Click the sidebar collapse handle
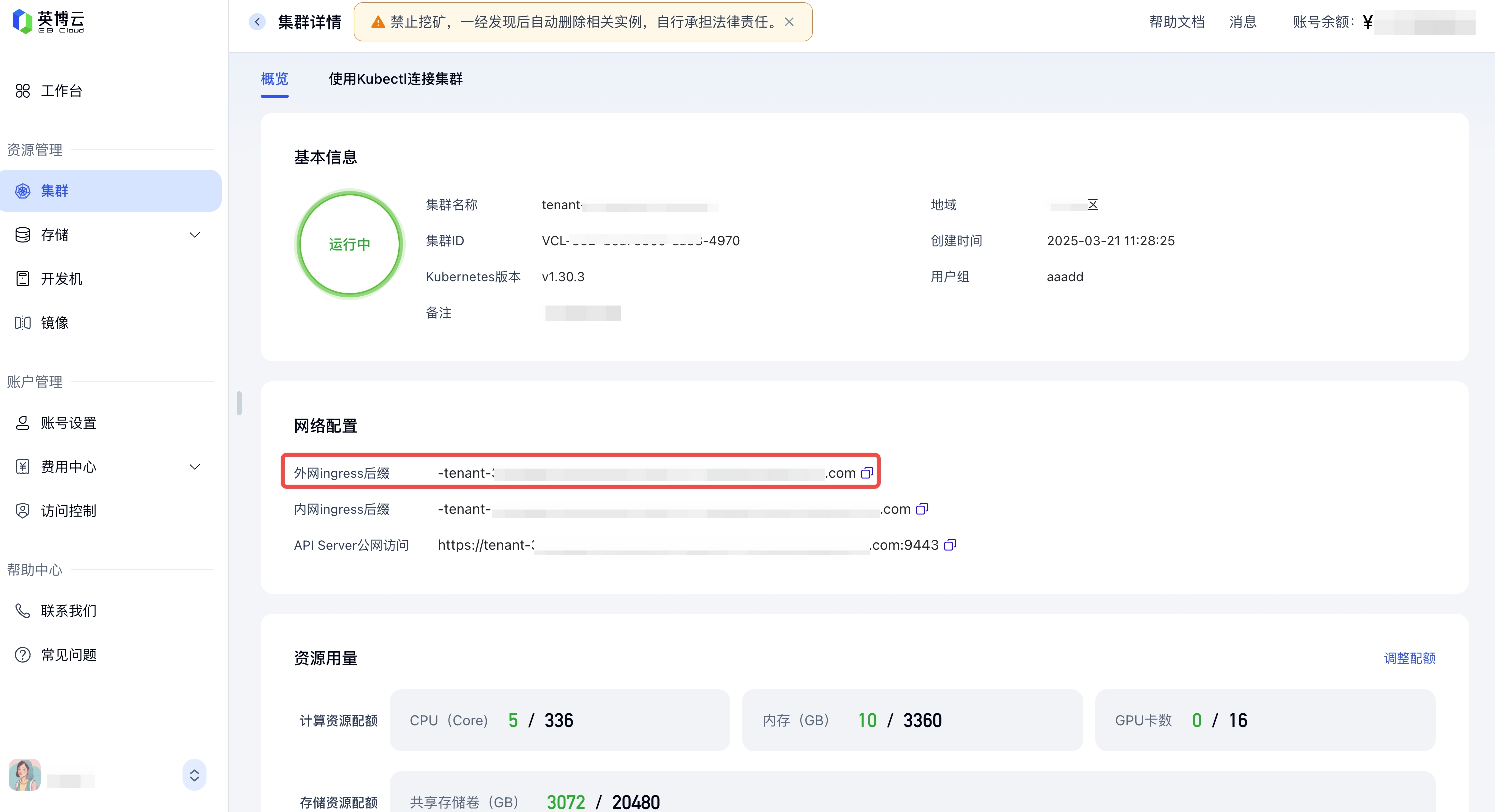Viewport: 1495px width, 812px height. pyautogui.click(x=239, y=403)
